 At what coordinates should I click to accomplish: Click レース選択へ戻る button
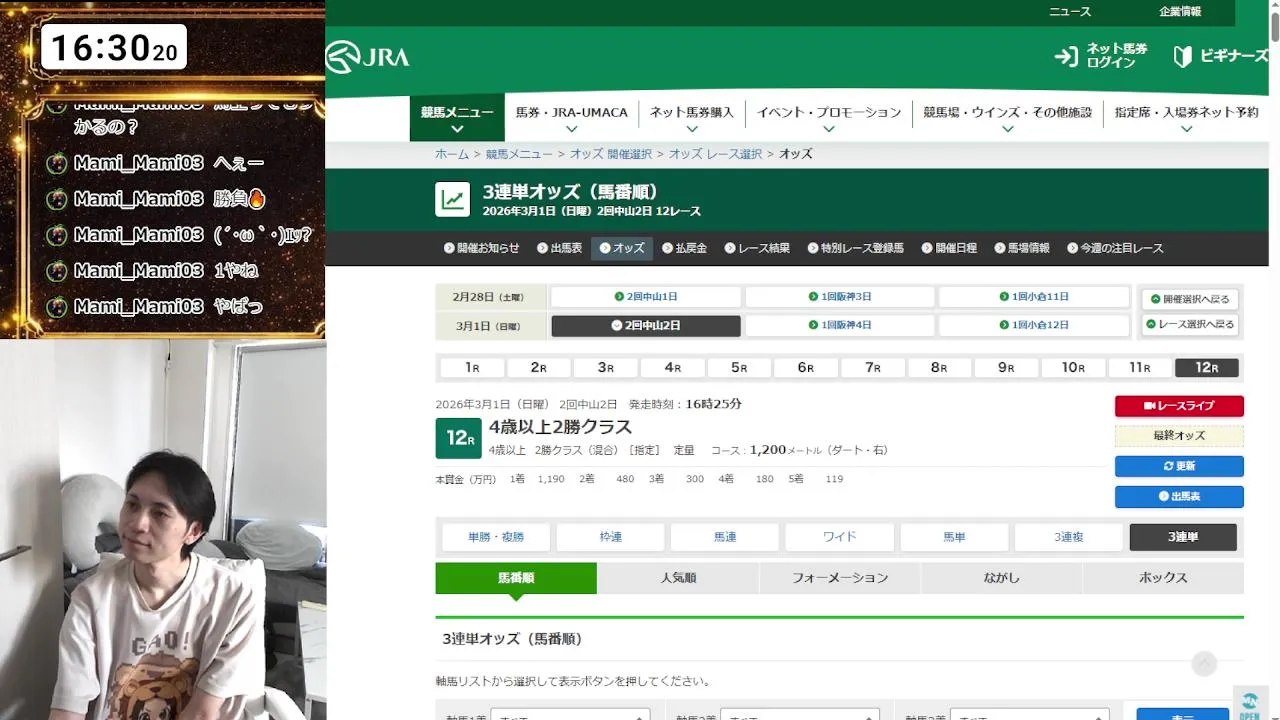[x=1190, y=325]
